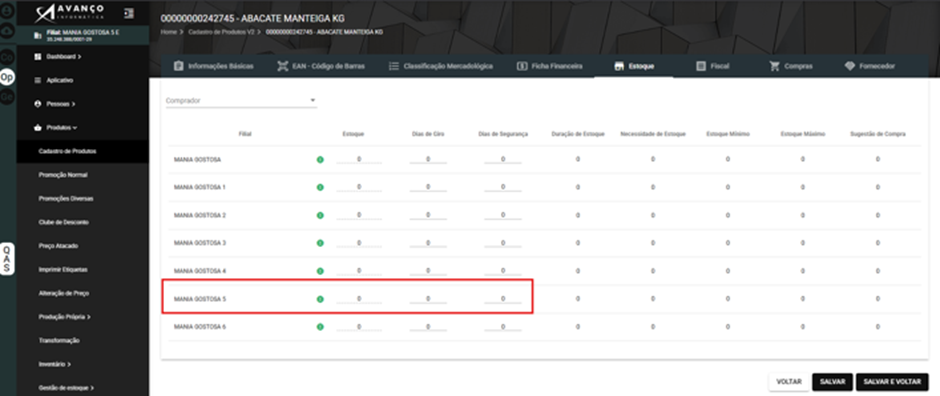940x396 pixels.
Task: Click the Pessoas person icon
Action: (38, 104)
